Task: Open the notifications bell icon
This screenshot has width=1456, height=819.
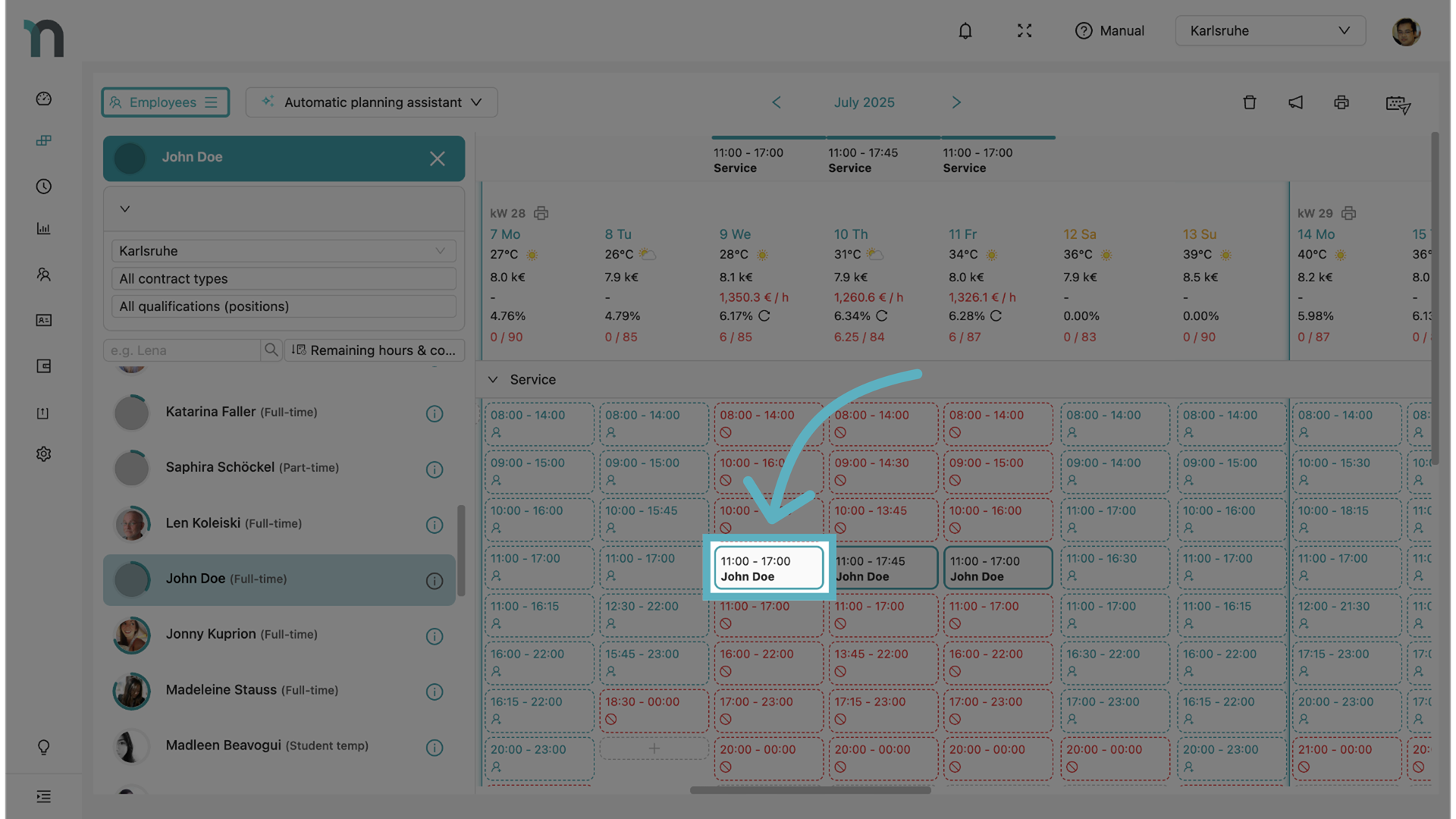Action: 965,31
